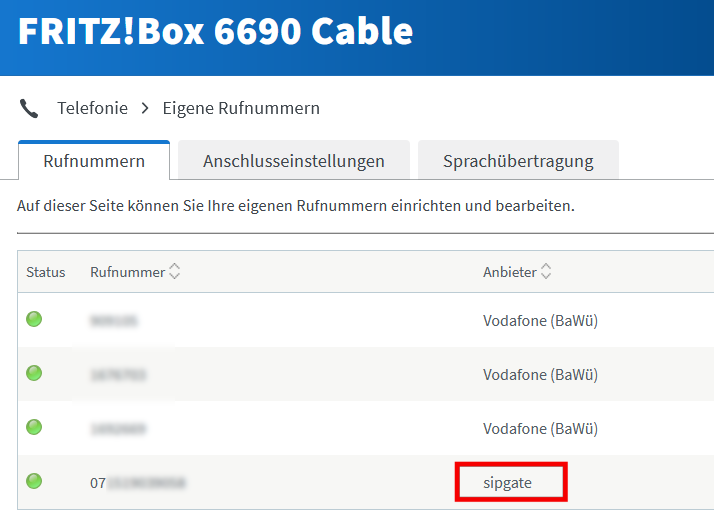Sort table by Anbieter arrows

pos(546,271)
